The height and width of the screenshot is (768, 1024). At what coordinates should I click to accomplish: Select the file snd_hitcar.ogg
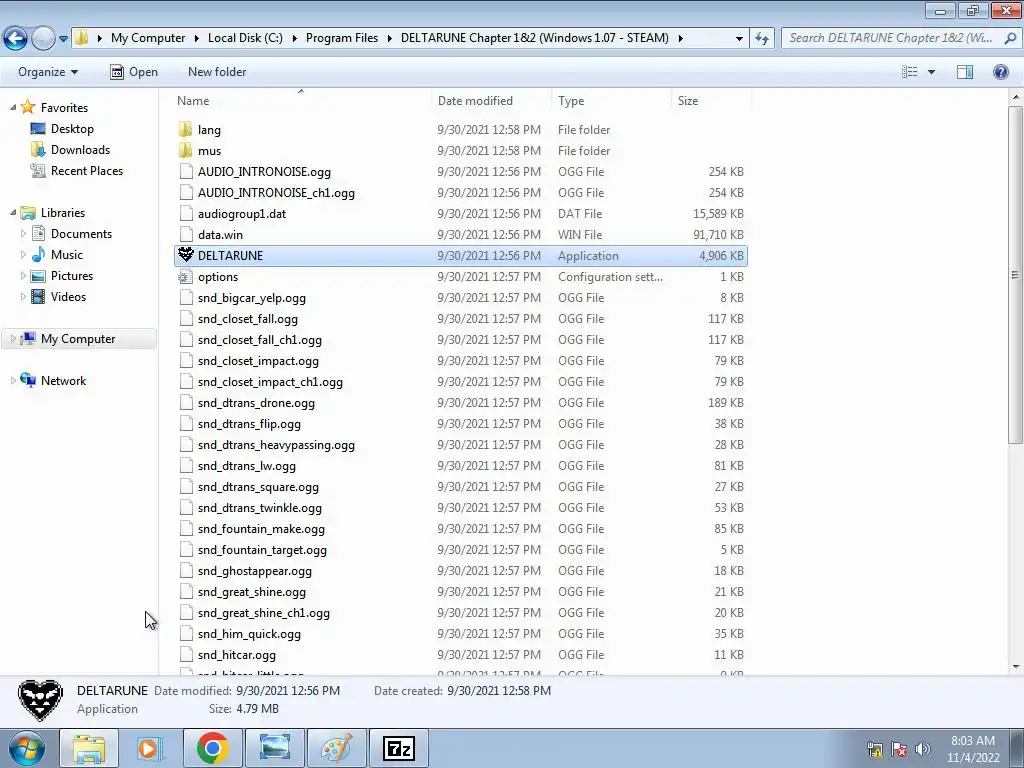[236, 654]
